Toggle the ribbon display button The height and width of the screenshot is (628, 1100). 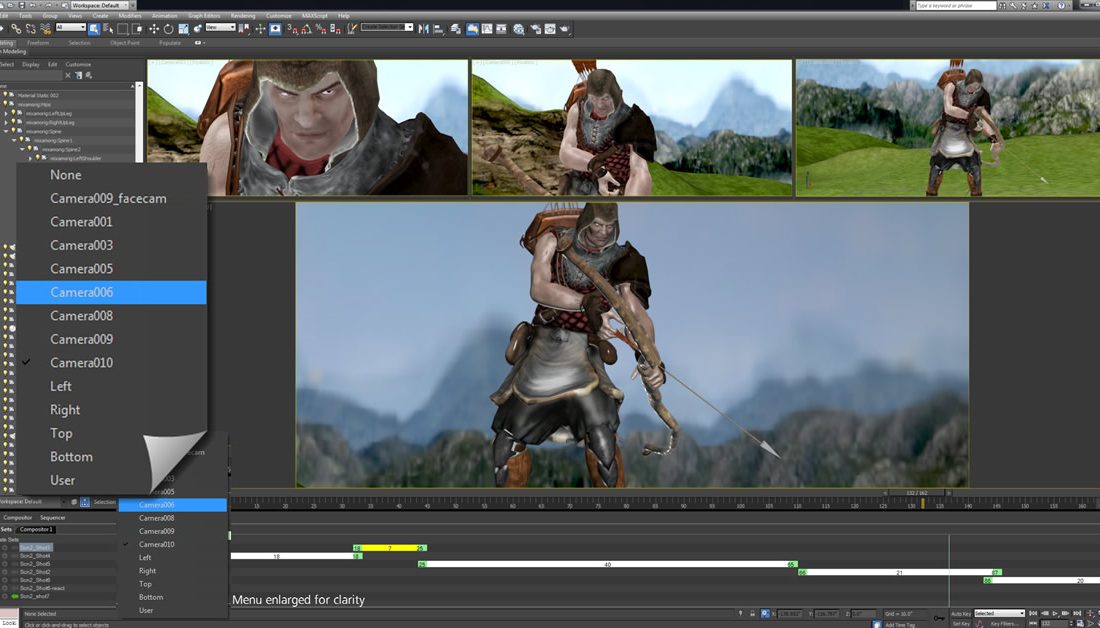click(x=472, y=29)
